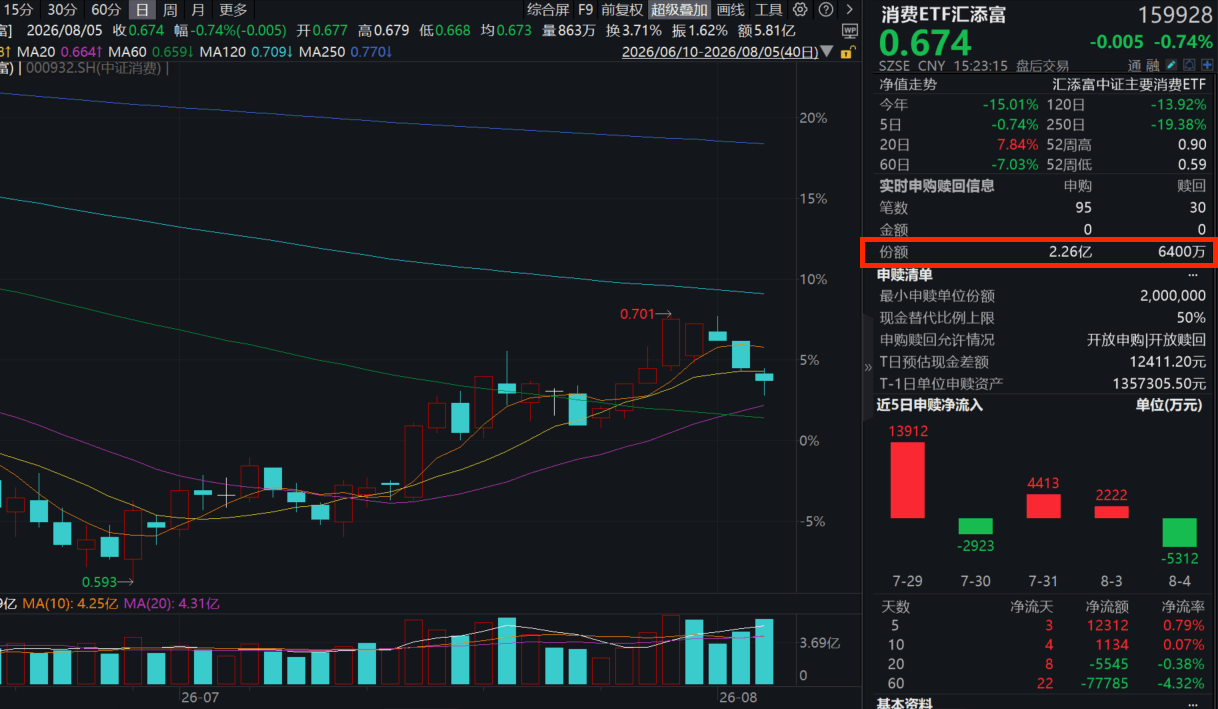The height and width of the screenshot is (709, 1218).
Task: Click the red 13912 bar for 7-29
Action: tap(908, 480)
